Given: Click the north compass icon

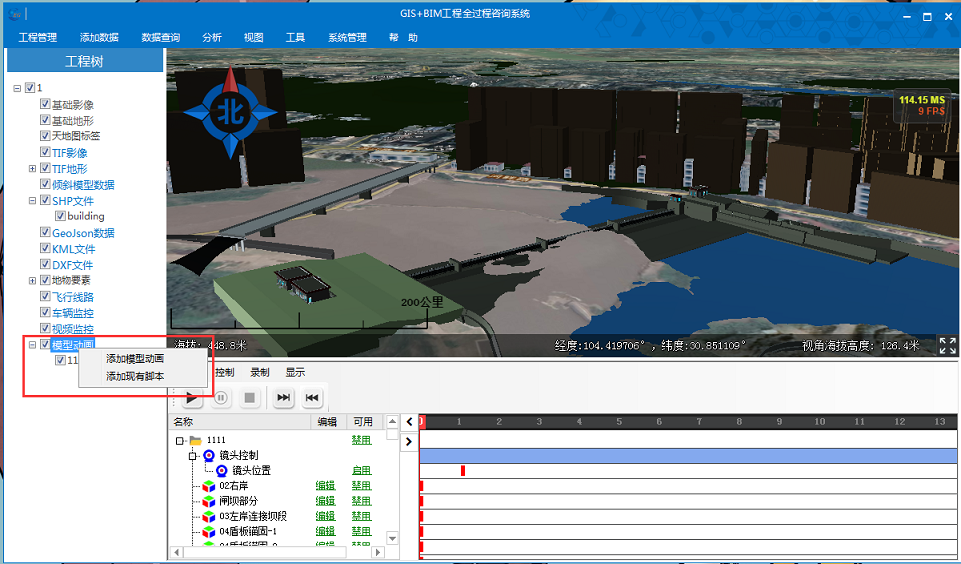Looking at the screenshot, I should point(231,112).
